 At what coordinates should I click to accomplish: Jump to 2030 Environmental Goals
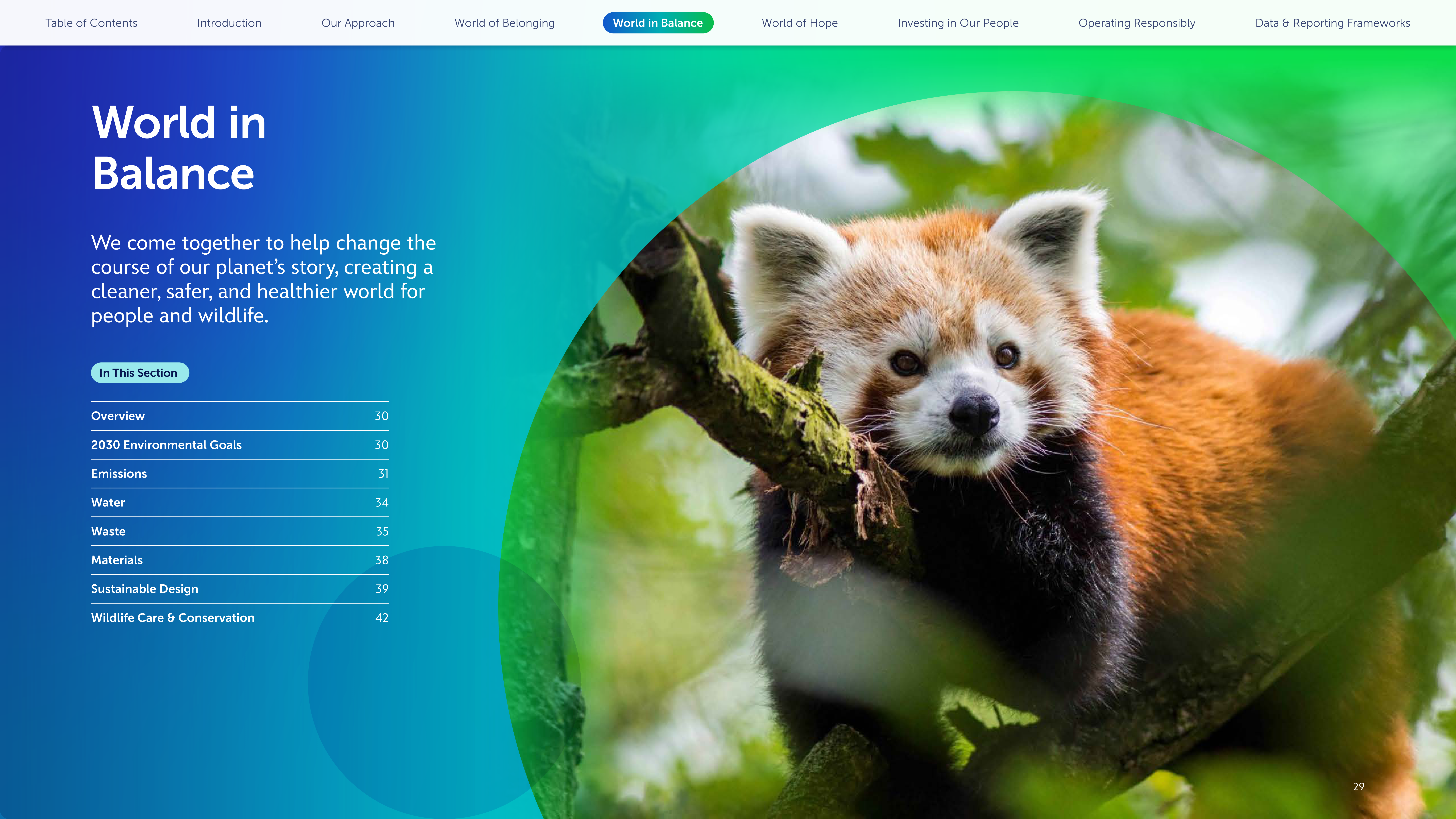click(166, 445)
